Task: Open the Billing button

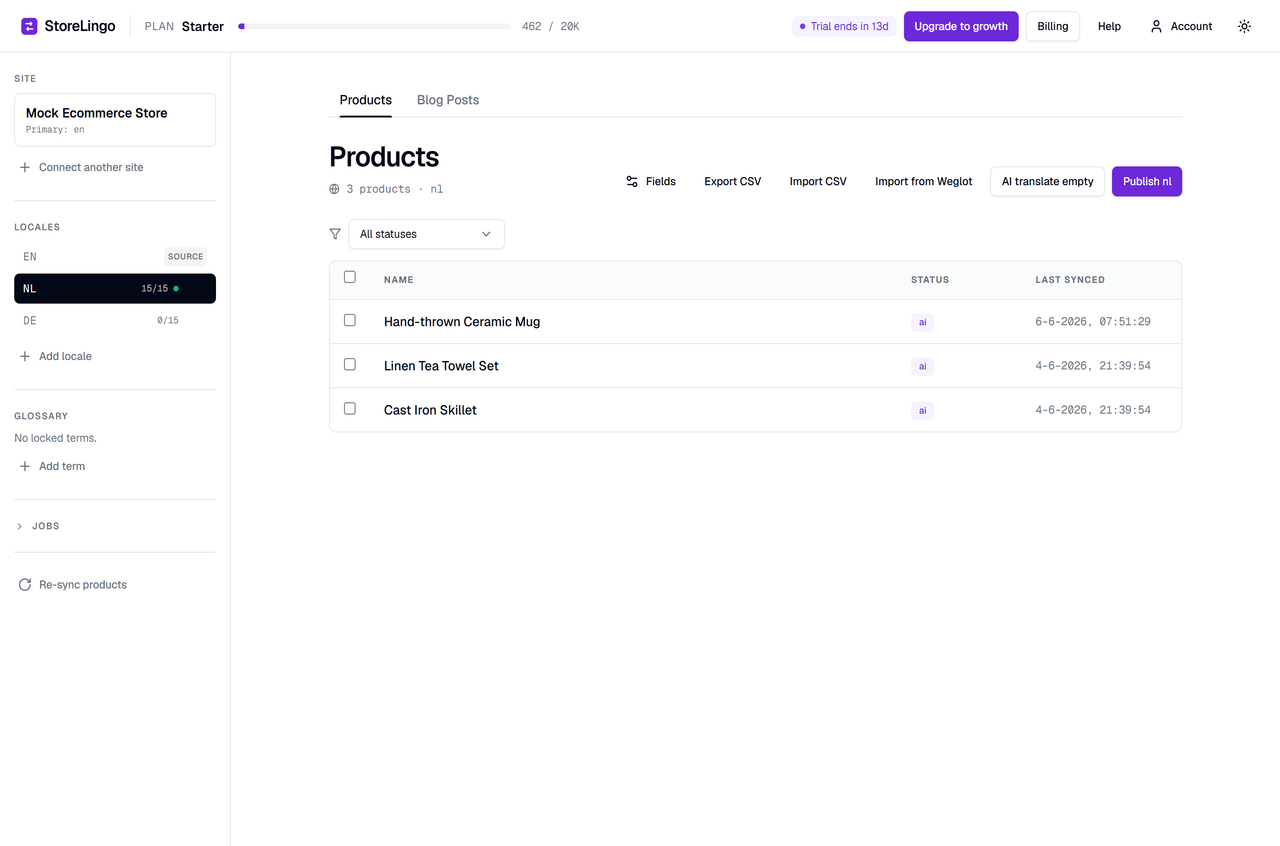Action: click(1053, 26)
